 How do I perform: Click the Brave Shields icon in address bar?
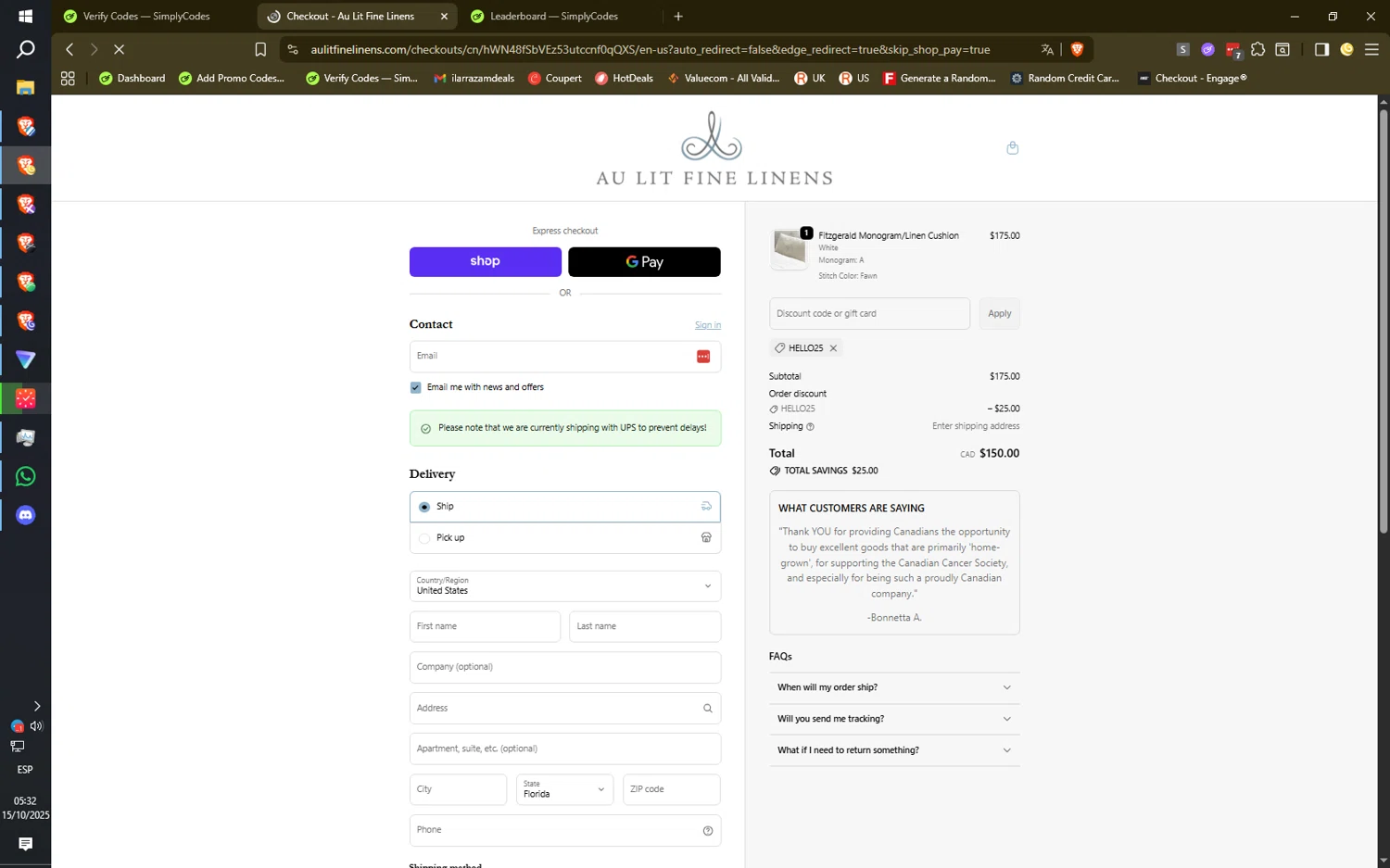(x=1077, y=49)
